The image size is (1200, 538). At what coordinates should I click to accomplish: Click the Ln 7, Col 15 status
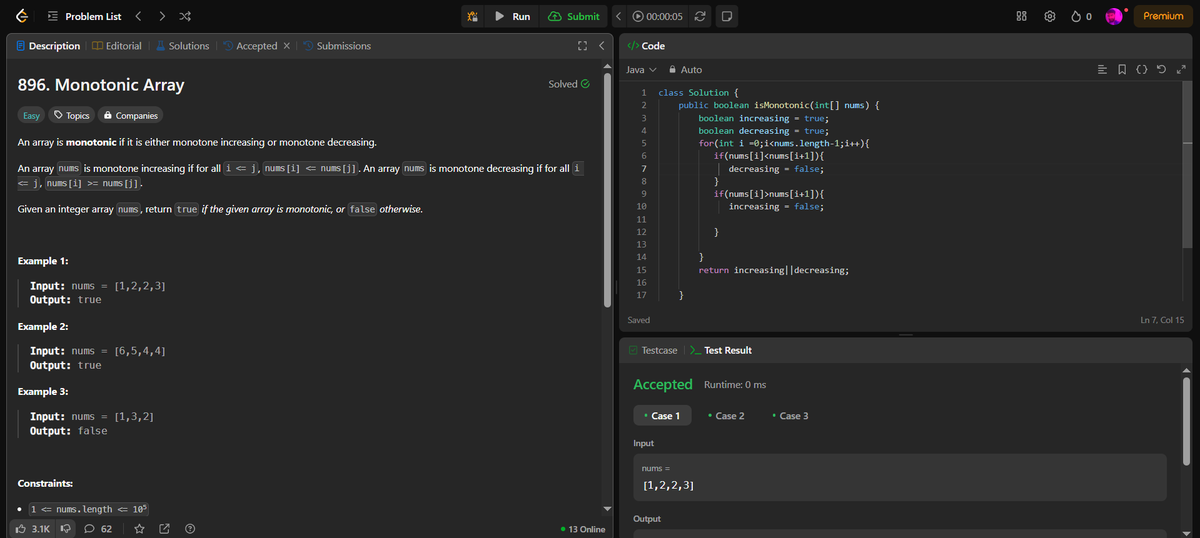coord(1162,320)
